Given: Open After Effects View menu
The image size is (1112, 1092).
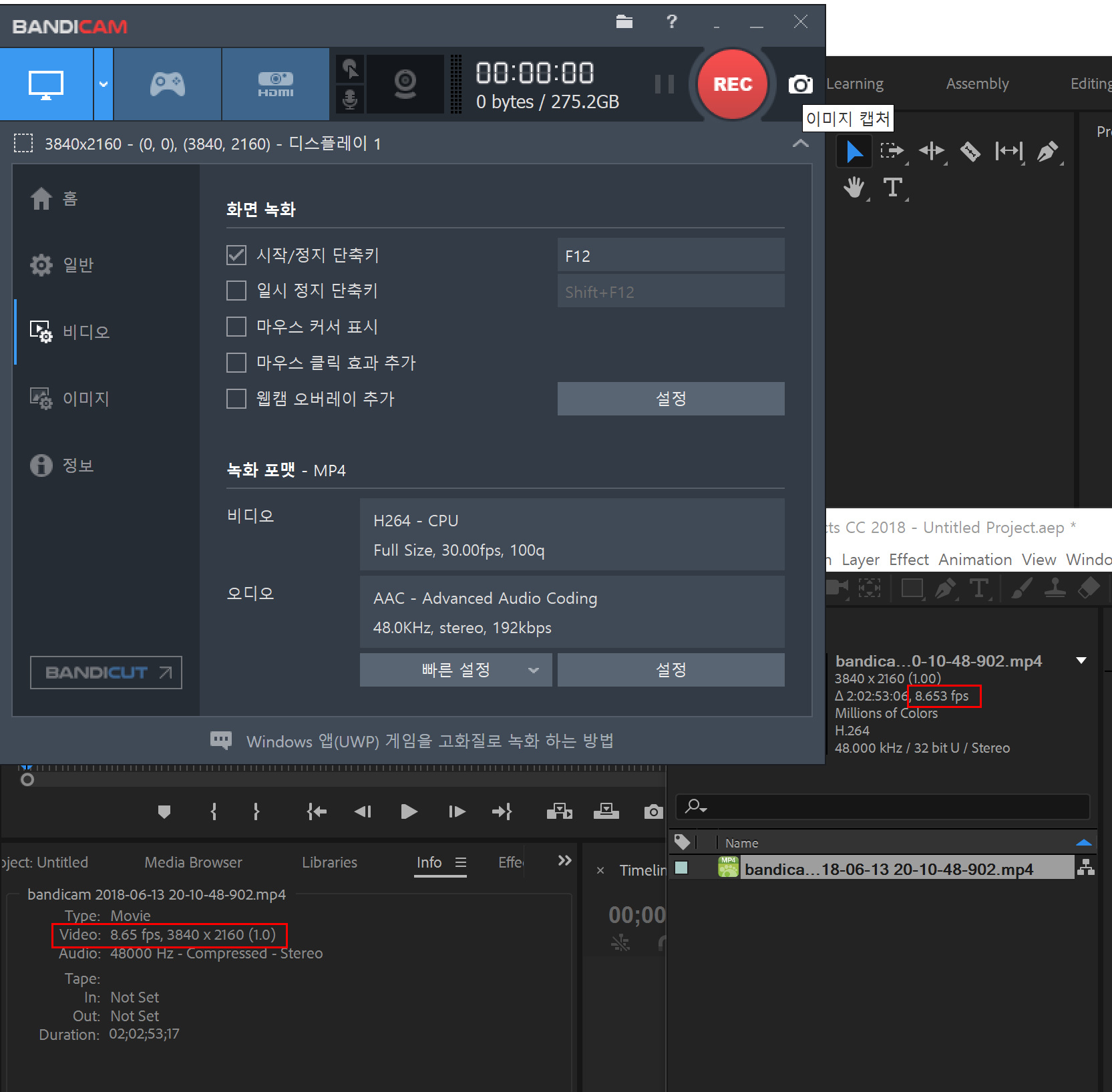Looking at the screenshot, I should (1039, 560).
